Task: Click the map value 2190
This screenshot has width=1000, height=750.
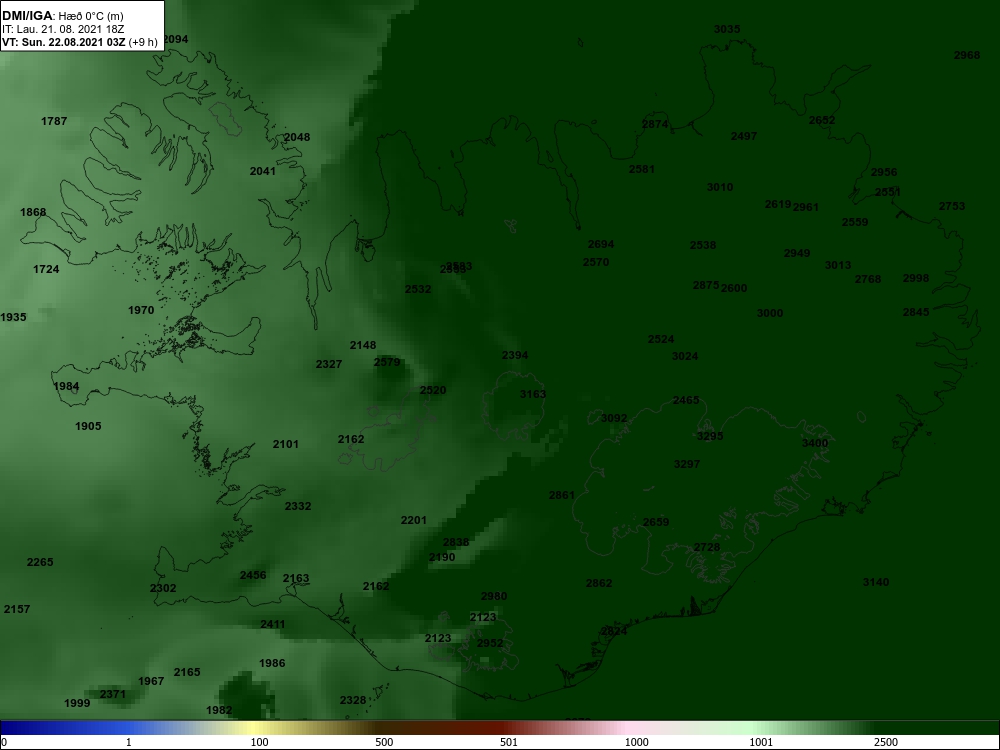Action: pos(442,557)
